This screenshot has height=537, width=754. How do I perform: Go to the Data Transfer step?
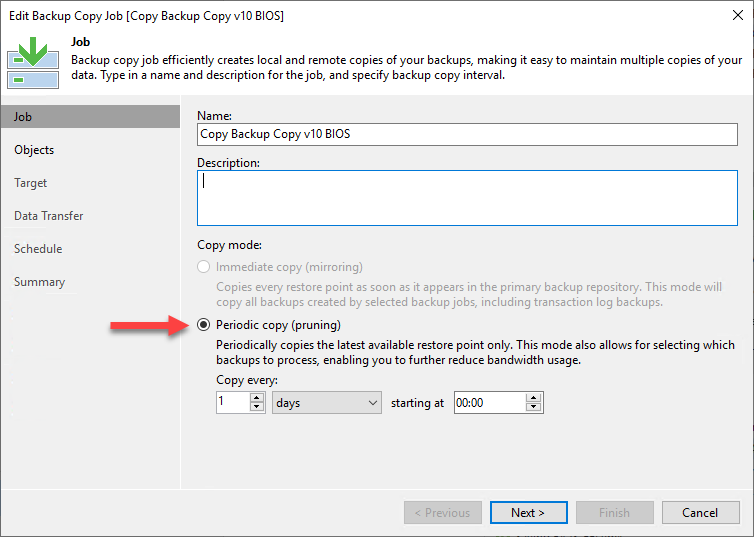pos(49,216)
